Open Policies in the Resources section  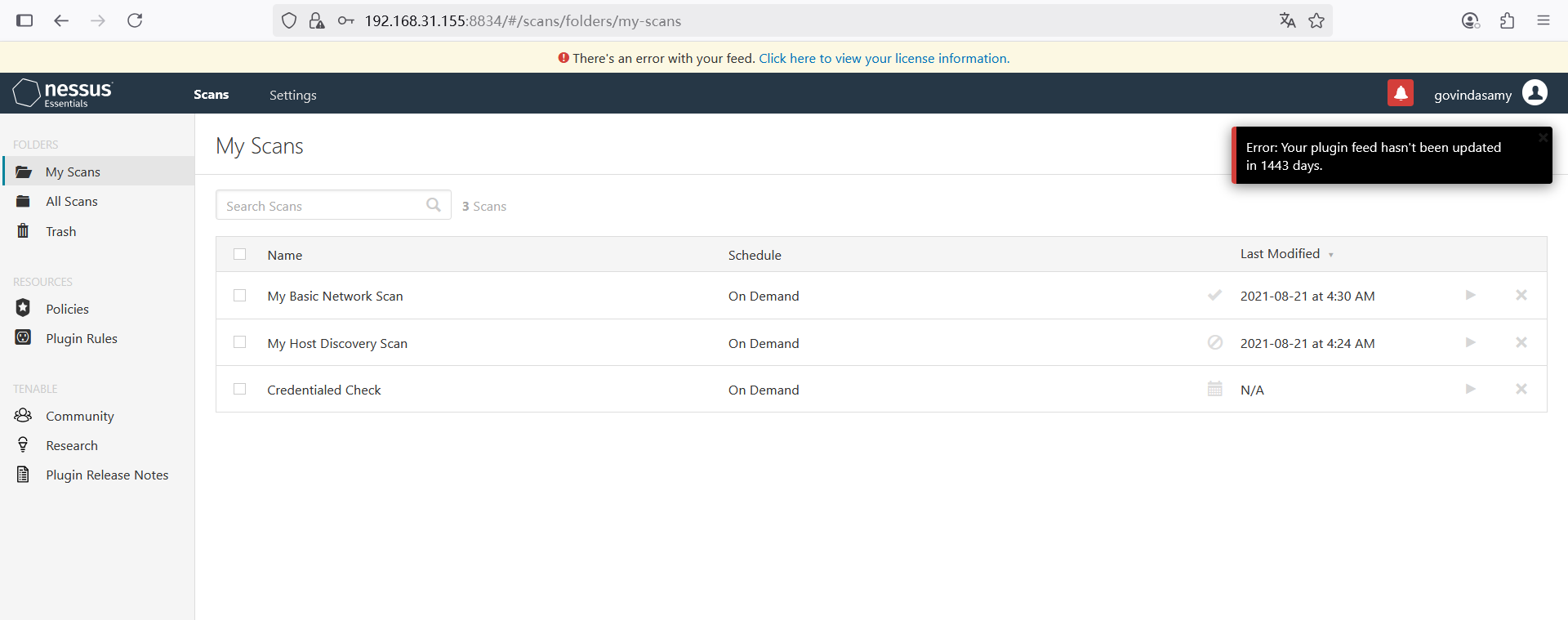point(67,309)
